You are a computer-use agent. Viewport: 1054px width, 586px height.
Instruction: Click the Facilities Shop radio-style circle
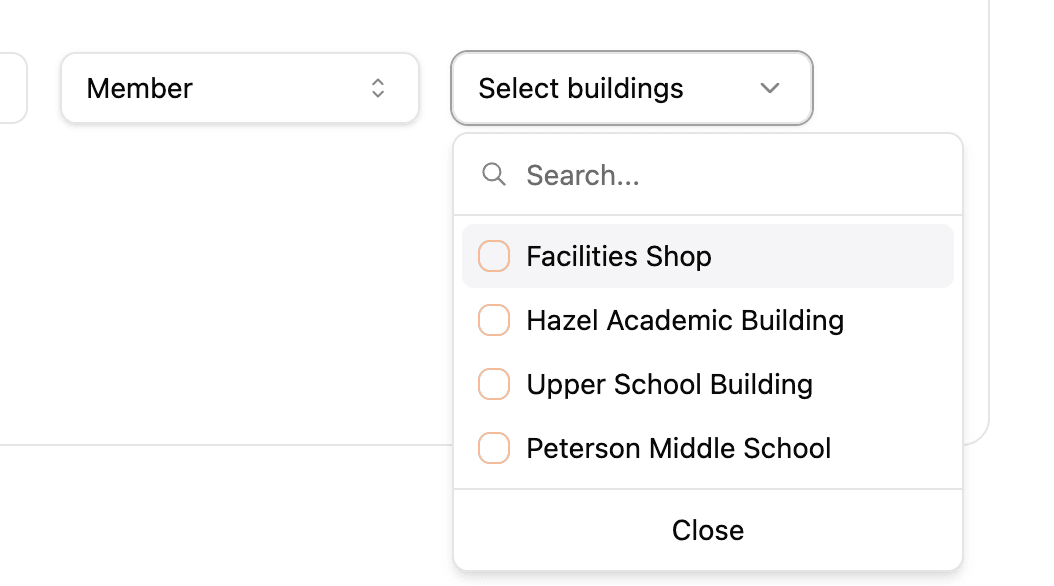[x=494, y=256]
